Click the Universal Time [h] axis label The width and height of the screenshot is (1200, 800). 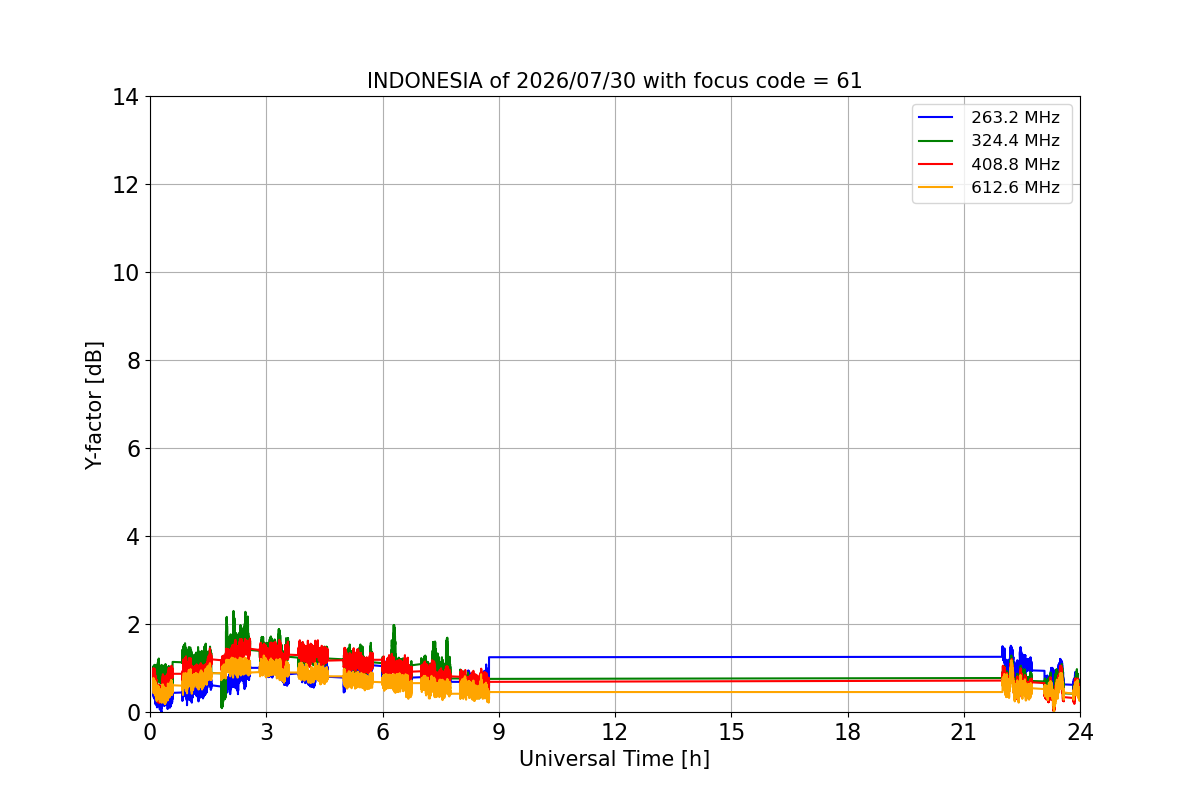(x=614, y=759)
